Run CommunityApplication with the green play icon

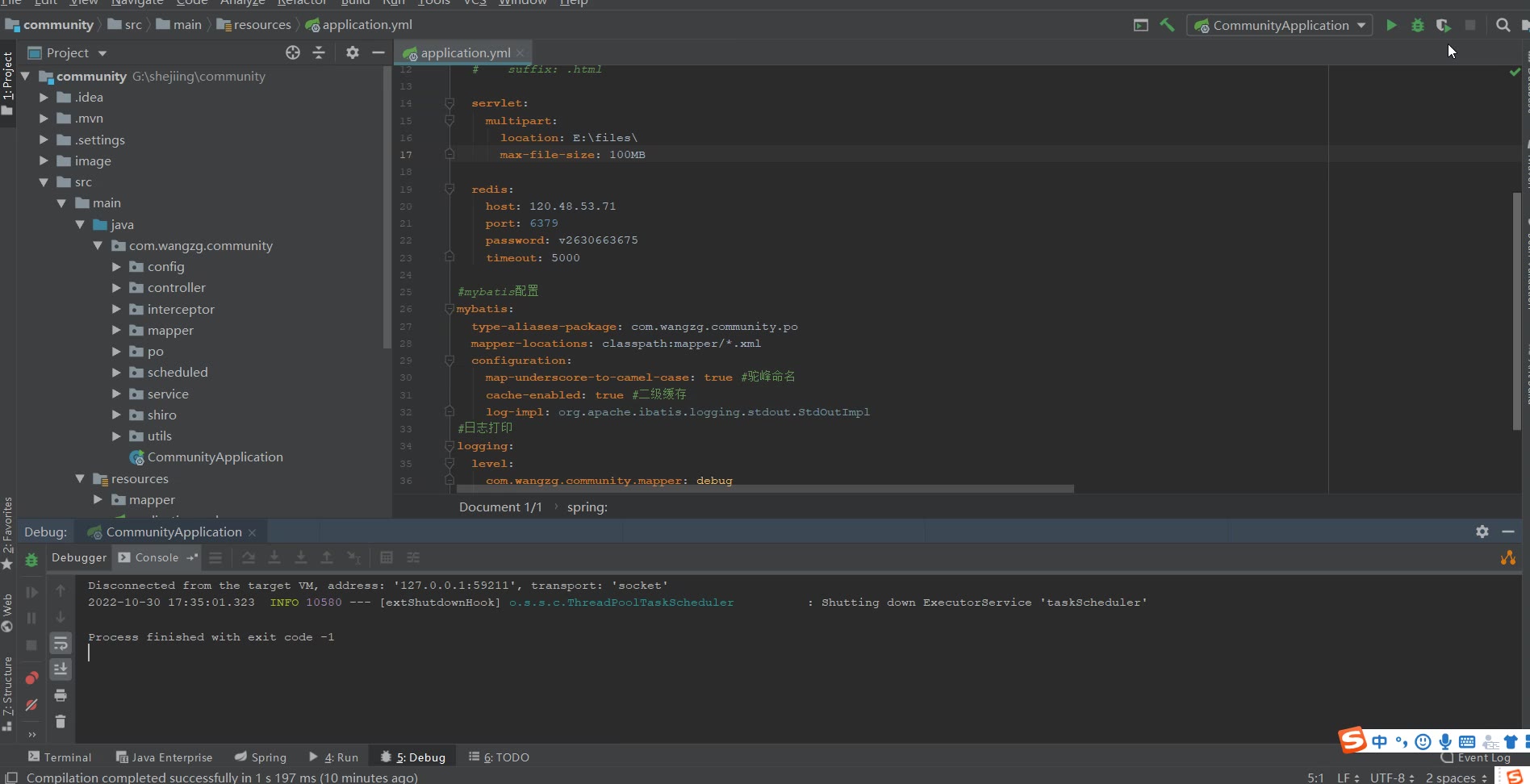click(1391, 26)
